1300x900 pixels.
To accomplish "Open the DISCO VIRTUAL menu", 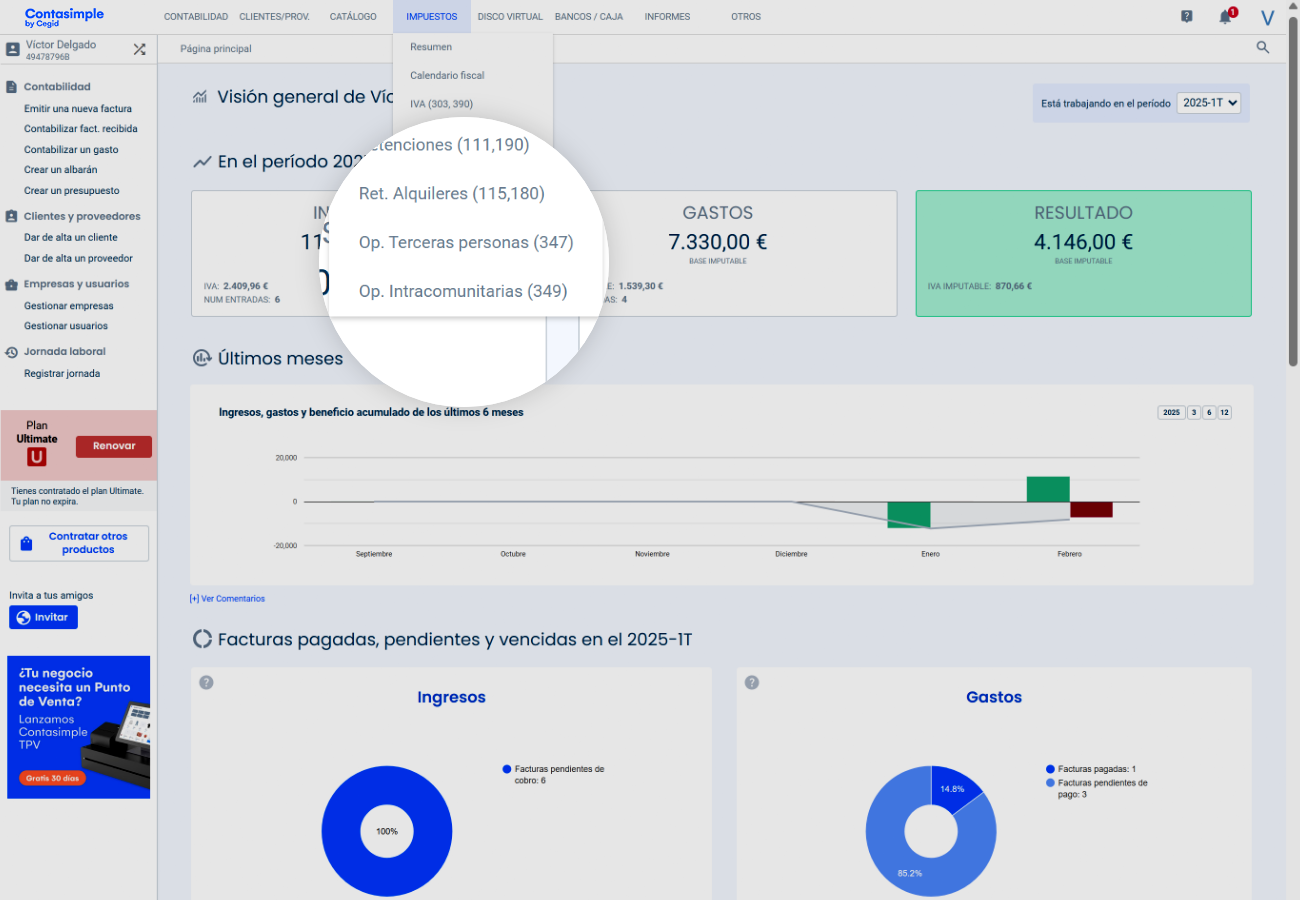I will [510, 17].
